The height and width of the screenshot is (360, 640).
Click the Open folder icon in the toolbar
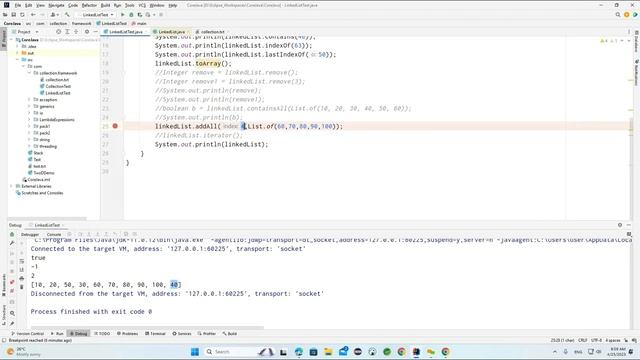pyautogui.click(x=5, y=15)
